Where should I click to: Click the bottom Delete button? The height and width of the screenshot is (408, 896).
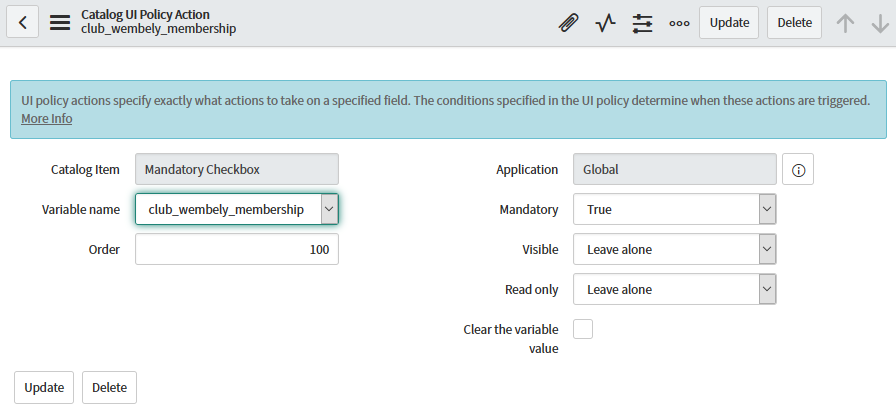tap(109, 387)
